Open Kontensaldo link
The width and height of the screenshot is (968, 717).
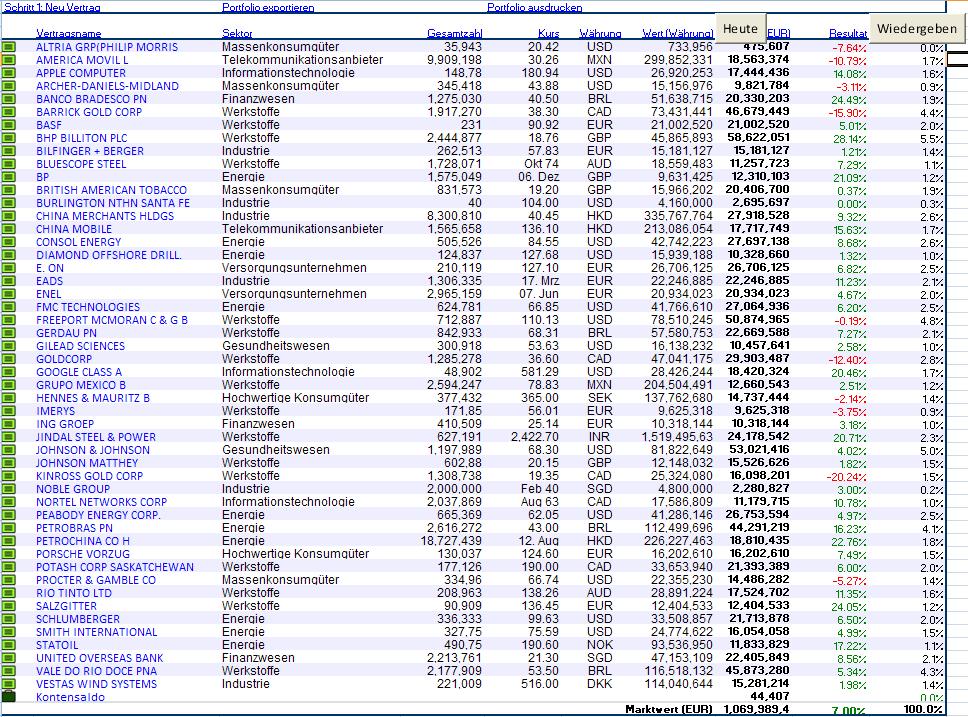coord(70,697)
